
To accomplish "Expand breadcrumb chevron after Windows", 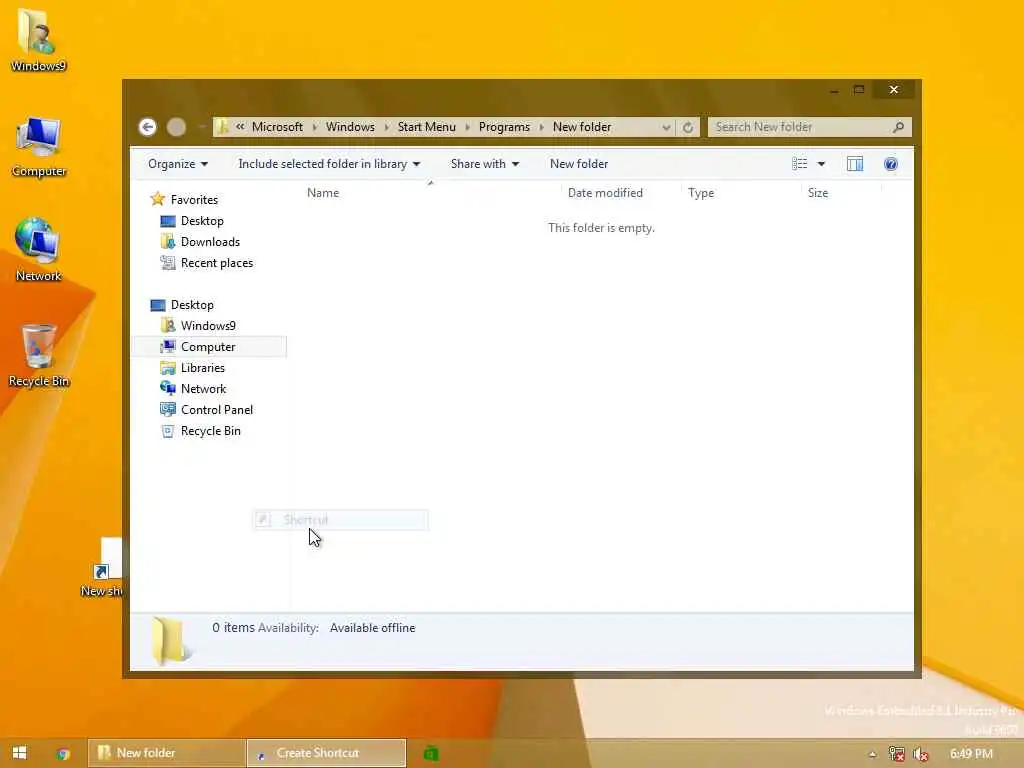I will (387, 127).
